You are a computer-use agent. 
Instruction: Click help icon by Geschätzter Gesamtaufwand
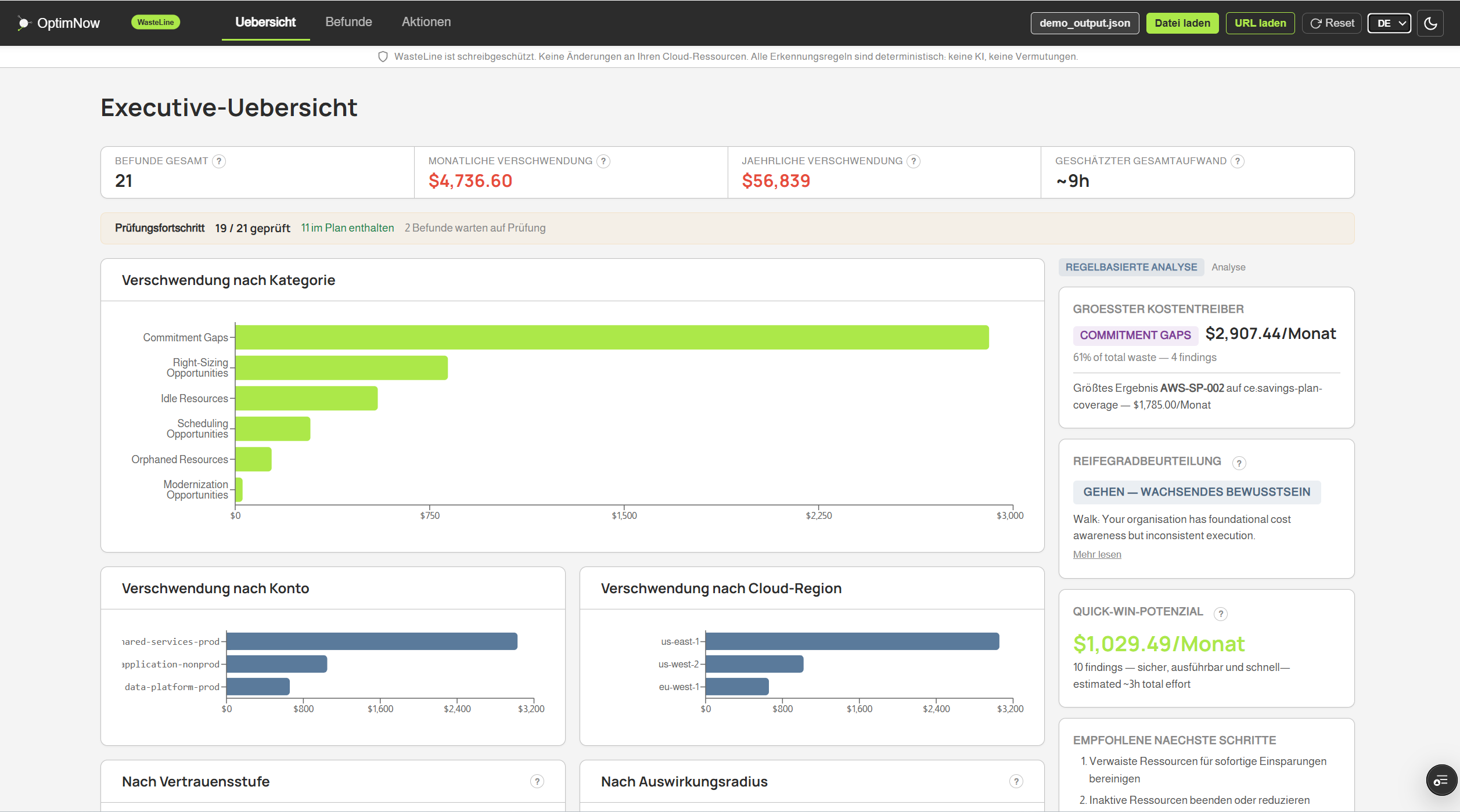[1238, 161]
